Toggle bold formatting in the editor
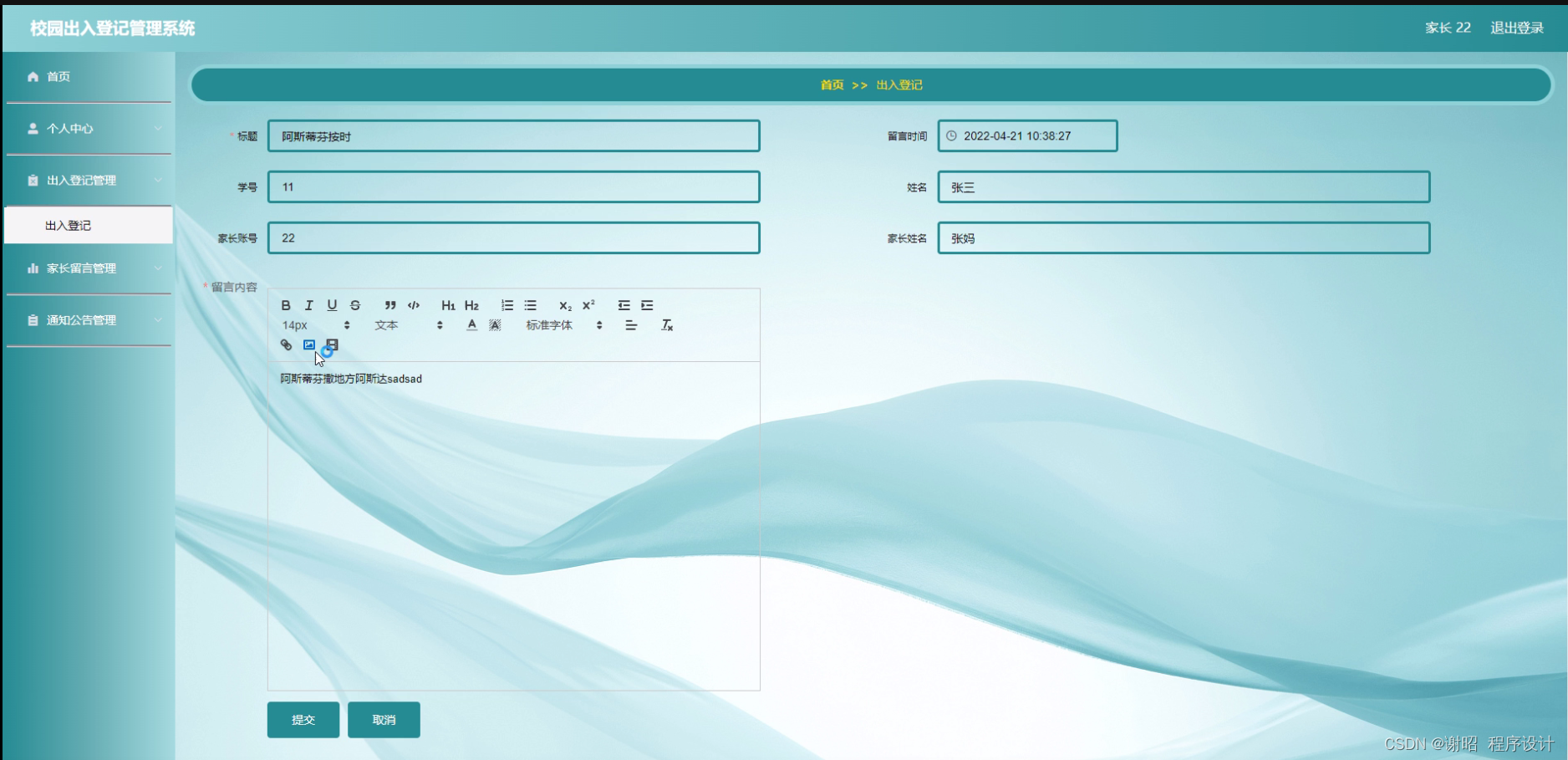 (285, 305)
